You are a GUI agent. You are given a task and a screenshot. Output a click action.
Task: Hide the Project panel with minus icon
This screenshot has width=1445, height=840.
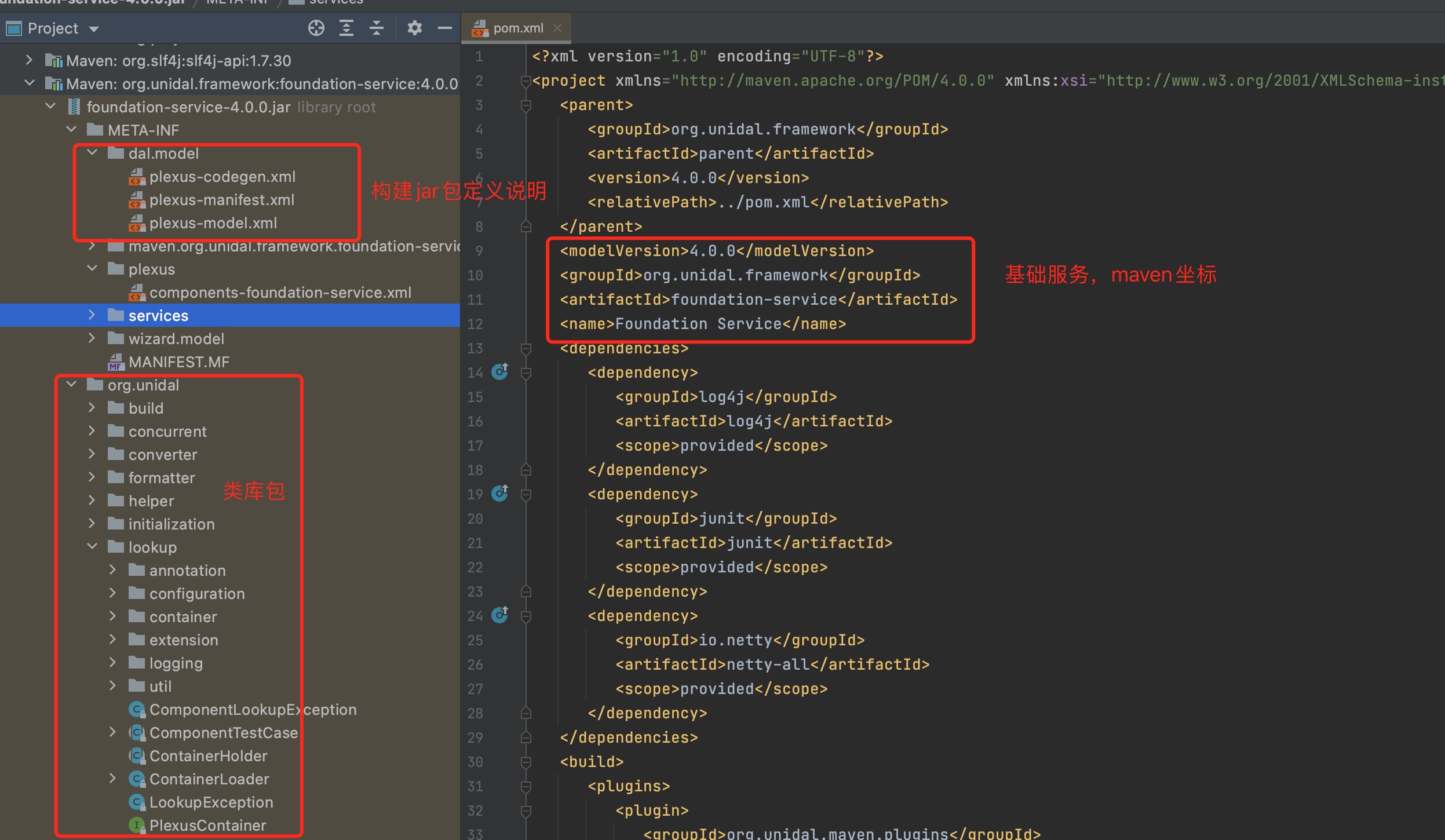click(x=444, y=28)
